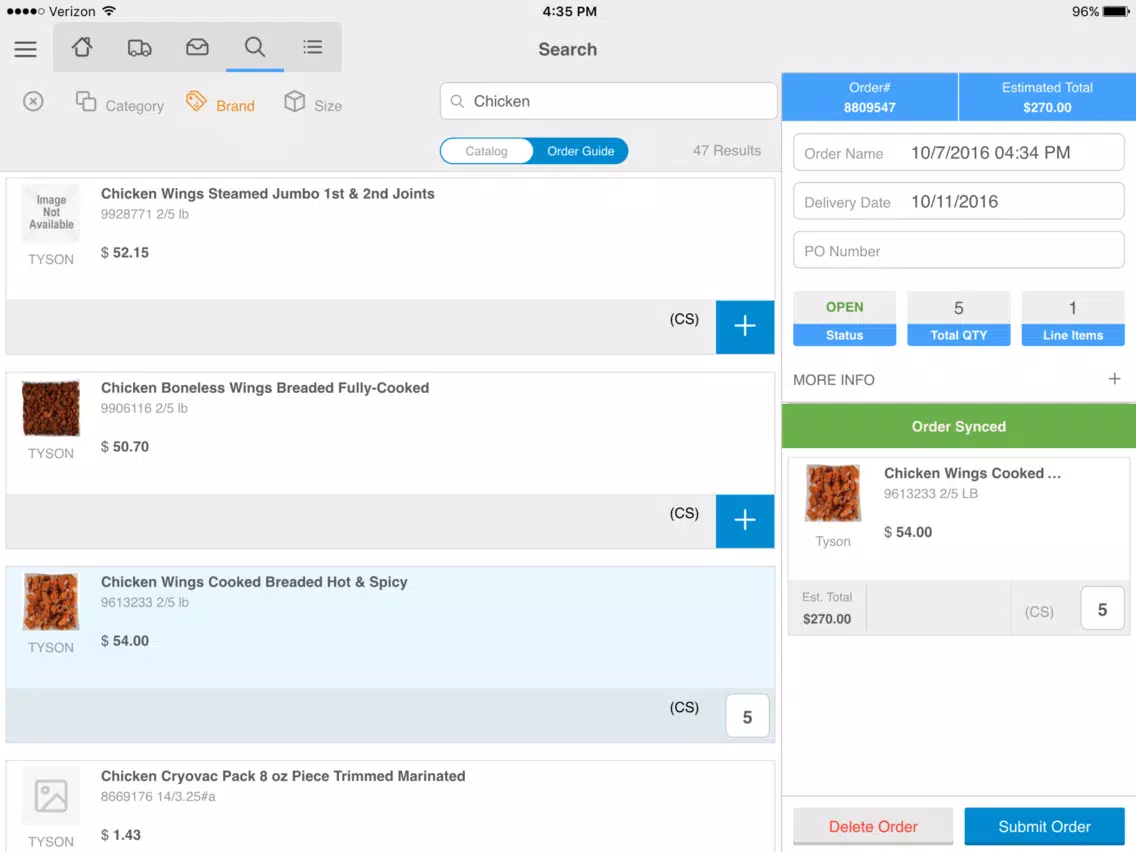Select Estimated Total $270.00 header
This screenshot has width=1136, height=852.
[x=1047, y=97]
